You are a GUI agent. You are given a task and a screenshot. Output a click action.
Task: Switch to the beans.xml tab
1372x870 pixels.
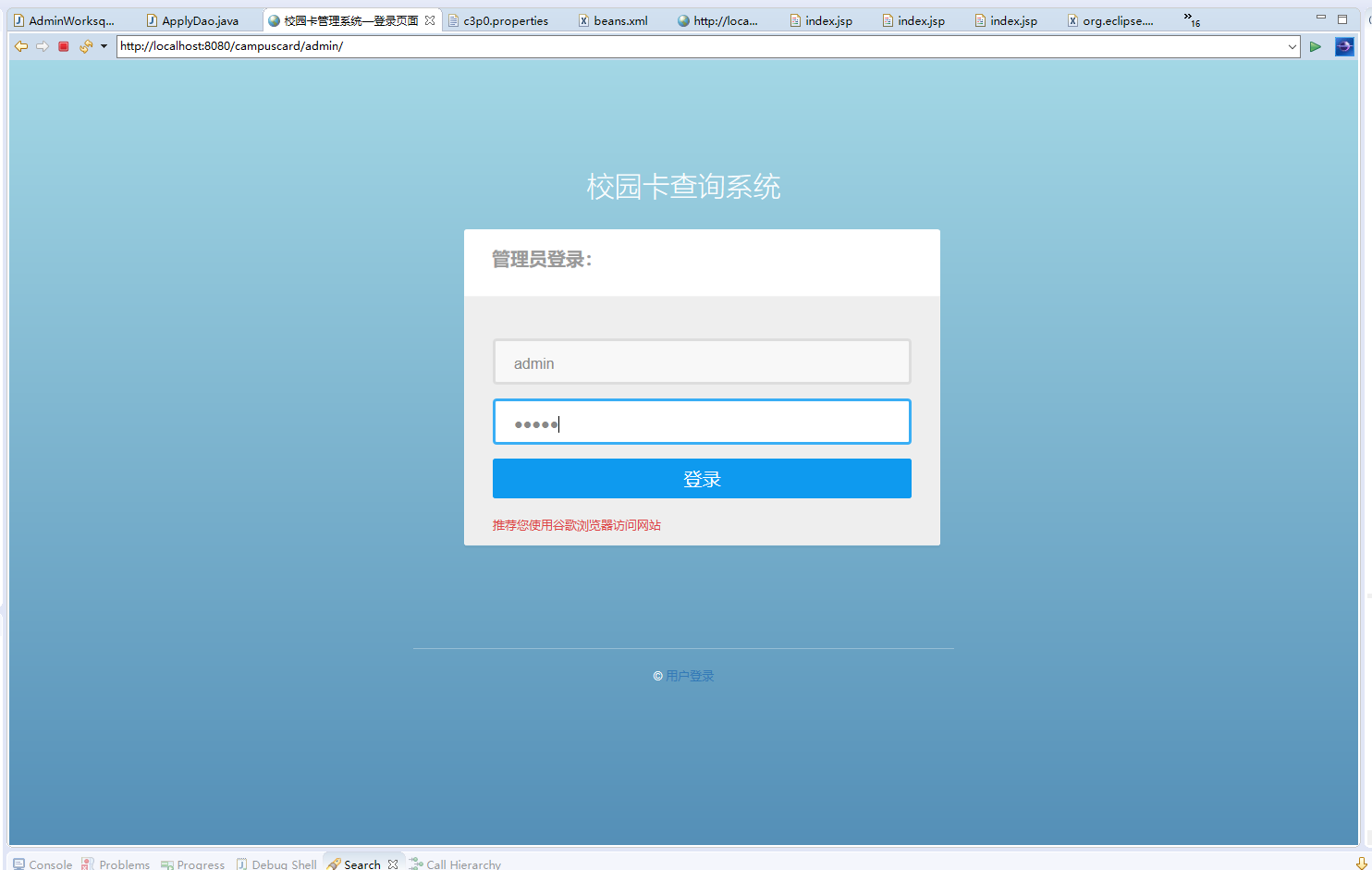(614, 18)
